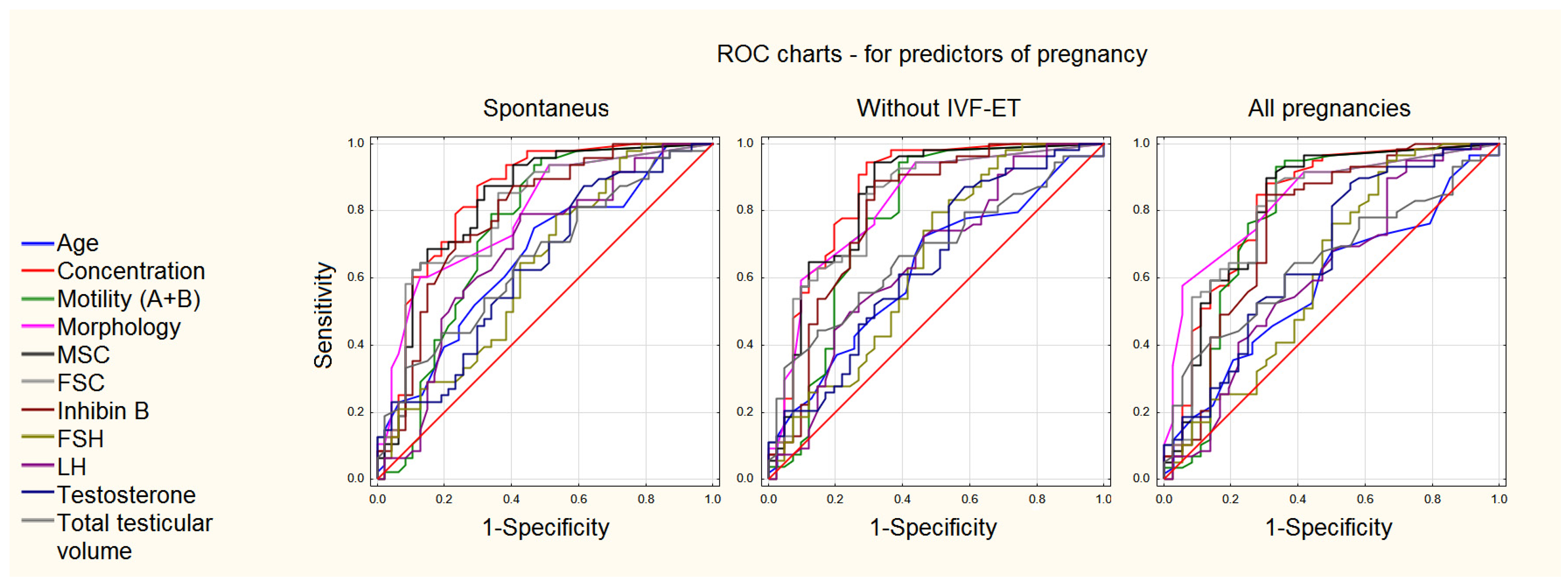The width and height of the screenshot is (1568, 586).
Task: Click the 'Without IVF-ET' chart title
Action: (938, 108)
